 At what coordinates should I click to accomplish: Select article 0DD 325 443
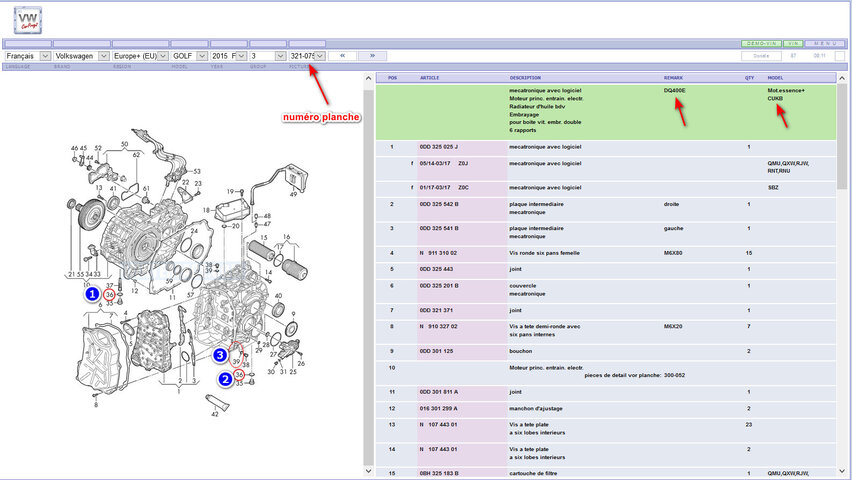(436, 269)
